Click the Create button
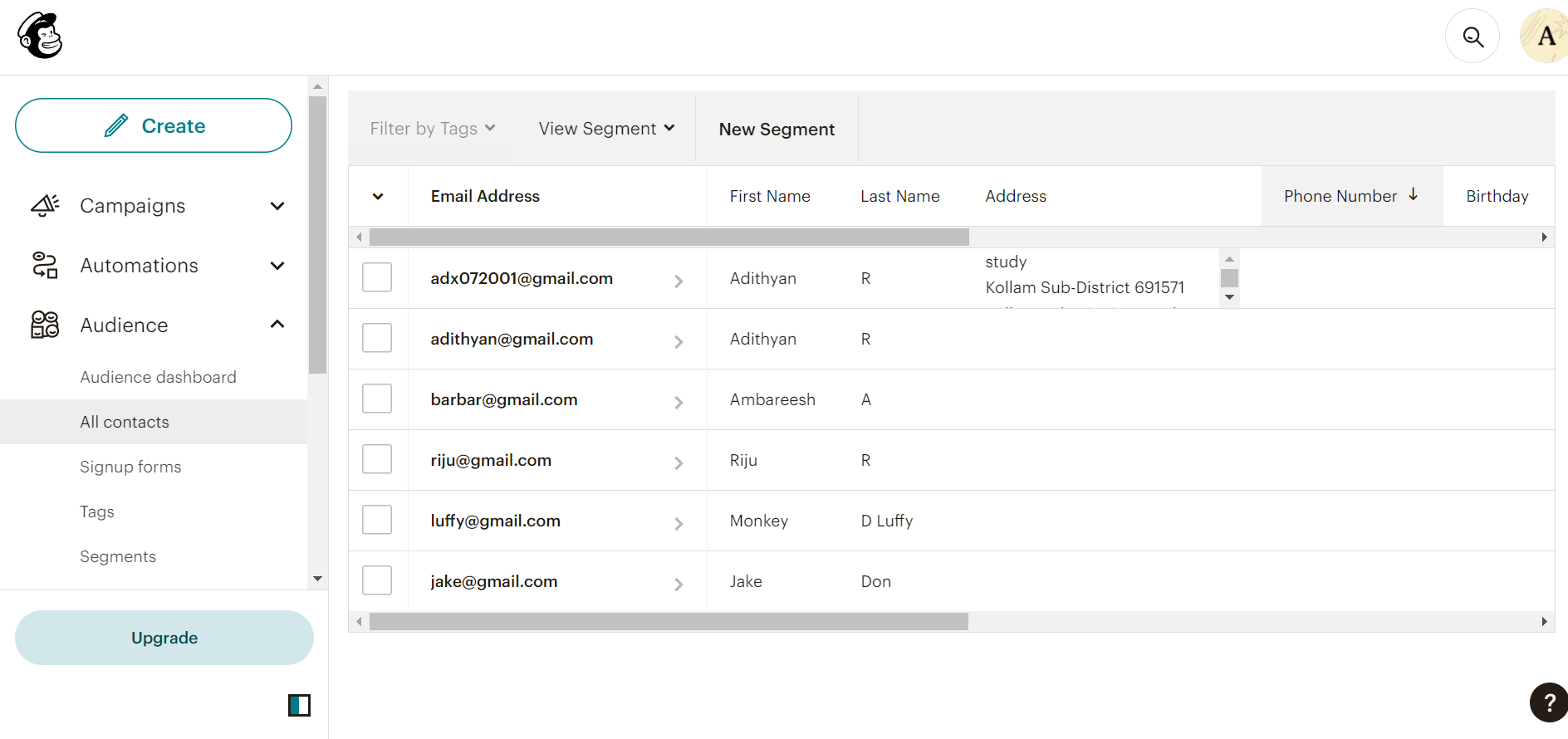The width and height of the screenshot is (1568, 739). (154, 125)
